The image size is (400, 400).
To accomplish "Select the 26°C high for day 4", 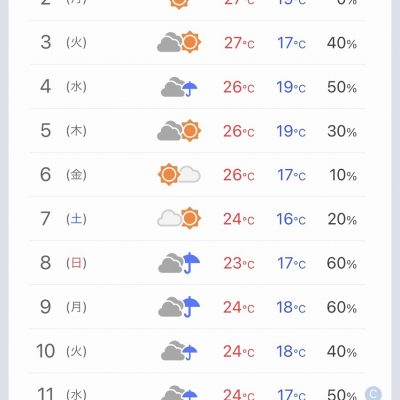I will pyautogui.click(x=239, y=87).
